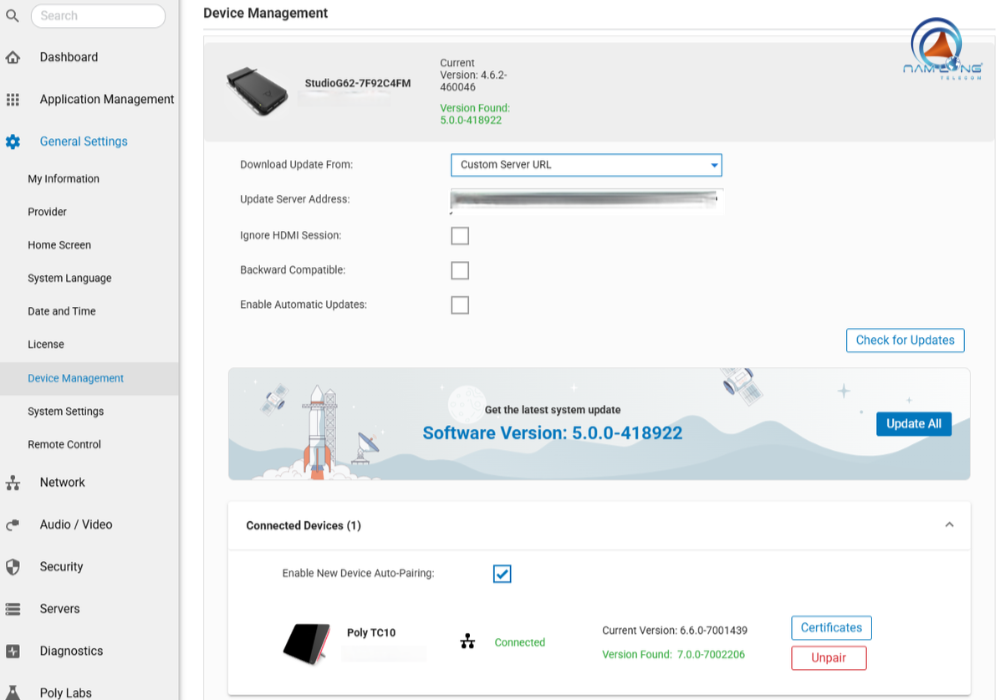
Task: Click the Poly Labs flask icon
Action: point(13,692)
